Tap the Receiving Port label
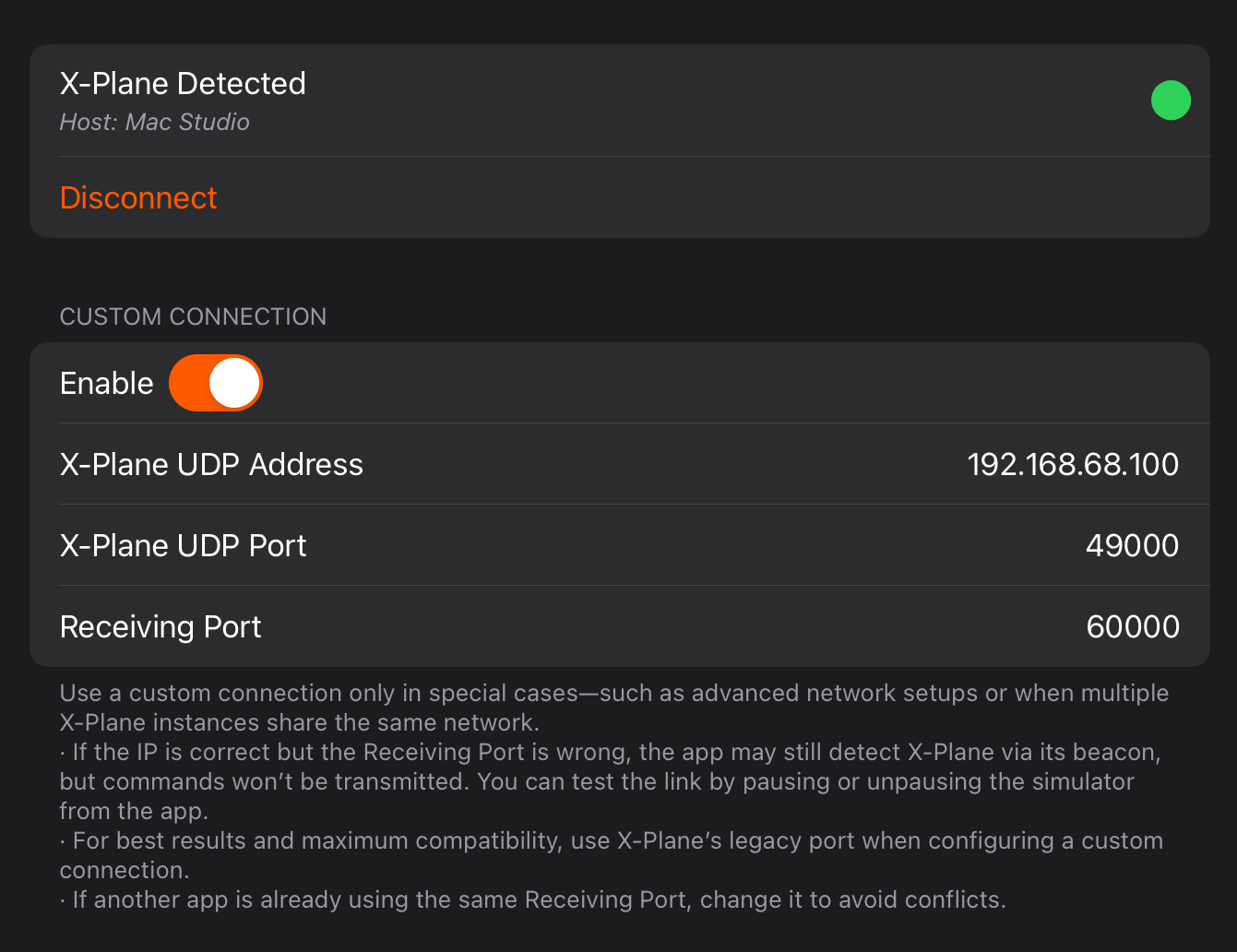1237x952 pixels. pos(161,626)
